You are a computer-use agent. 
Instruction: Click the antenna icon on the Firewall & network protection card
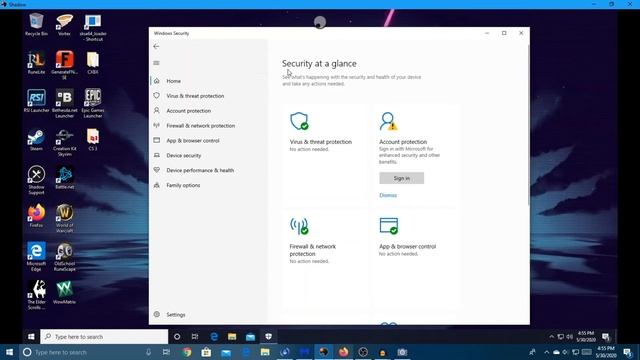coord(299,226)
